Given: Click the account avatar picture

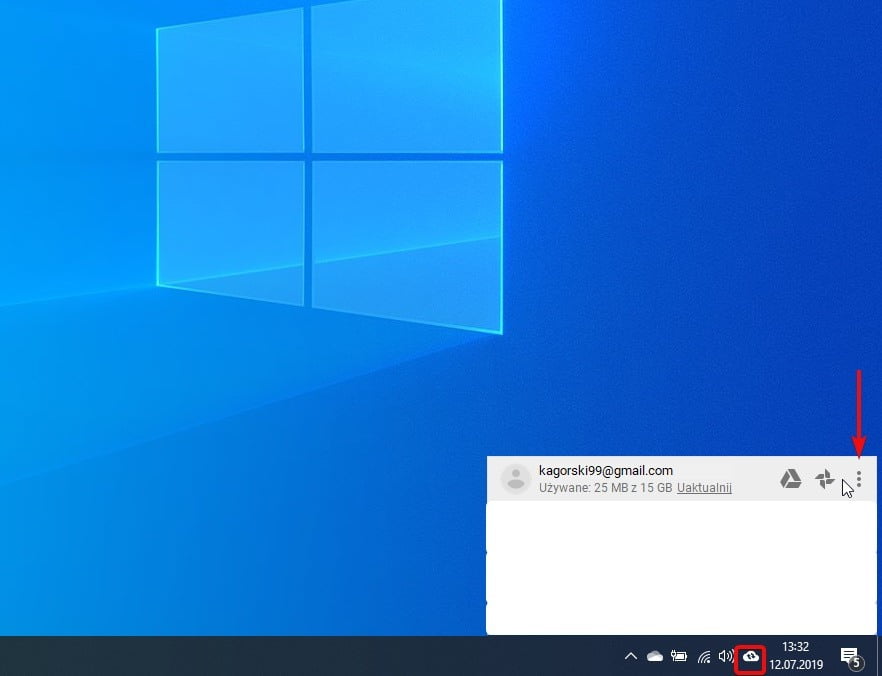Looking at the screenshot, I should tap(515, 479).
